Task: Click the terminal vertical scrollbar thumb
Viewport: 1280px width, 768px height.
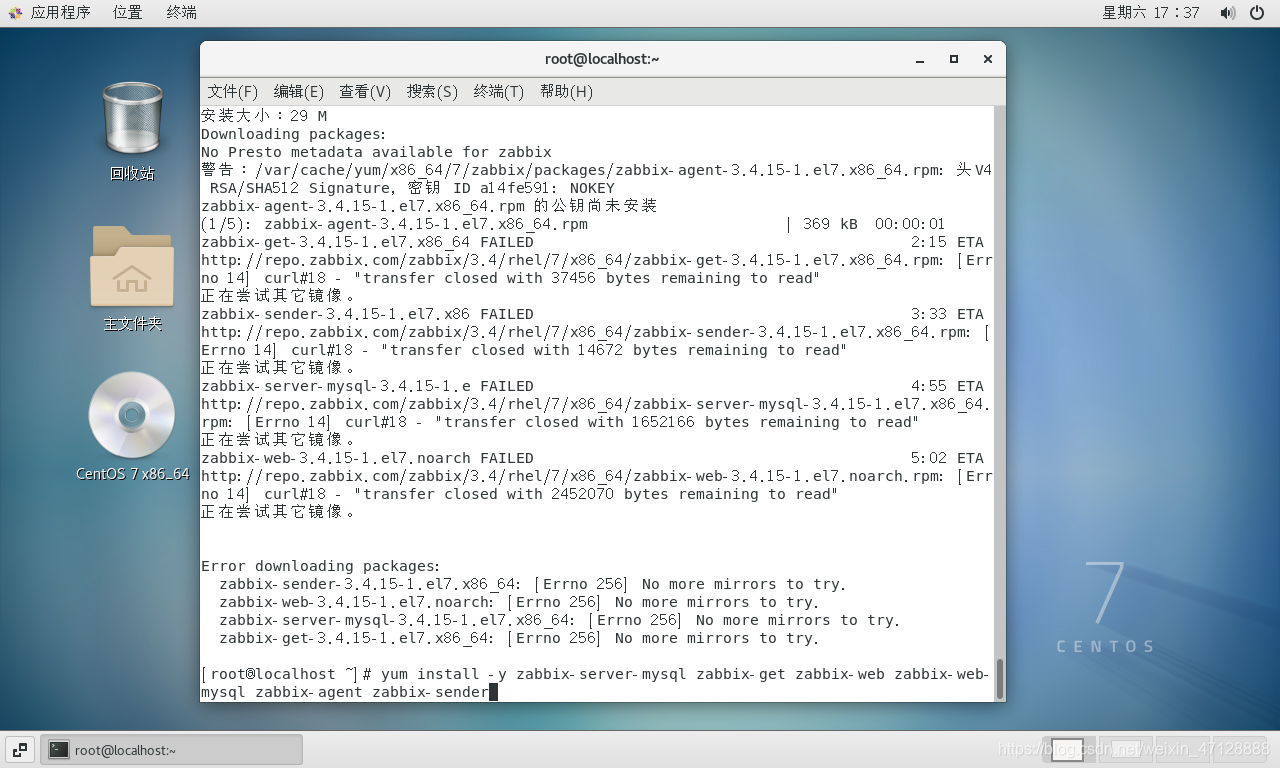Action: click(x=999, y=679)
